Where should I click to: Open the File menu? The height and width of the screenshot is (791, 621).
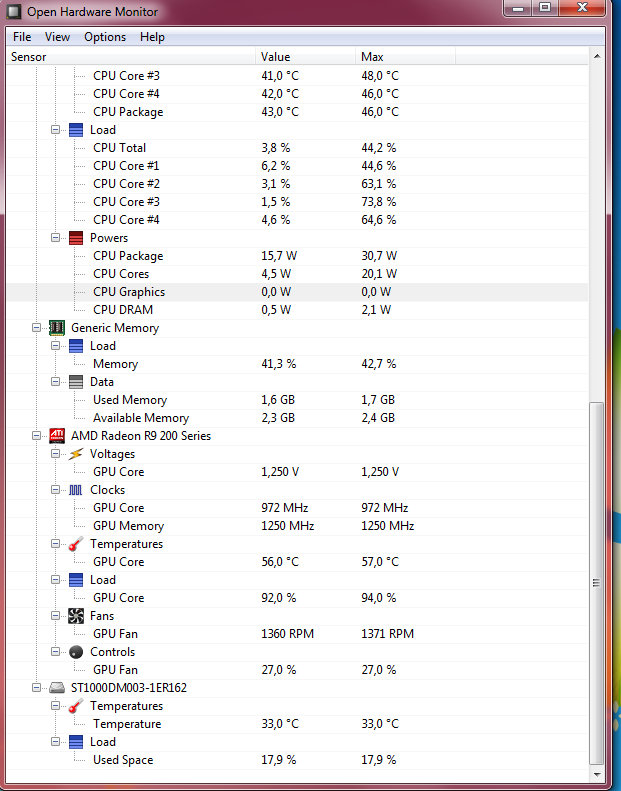click(22, 37)
